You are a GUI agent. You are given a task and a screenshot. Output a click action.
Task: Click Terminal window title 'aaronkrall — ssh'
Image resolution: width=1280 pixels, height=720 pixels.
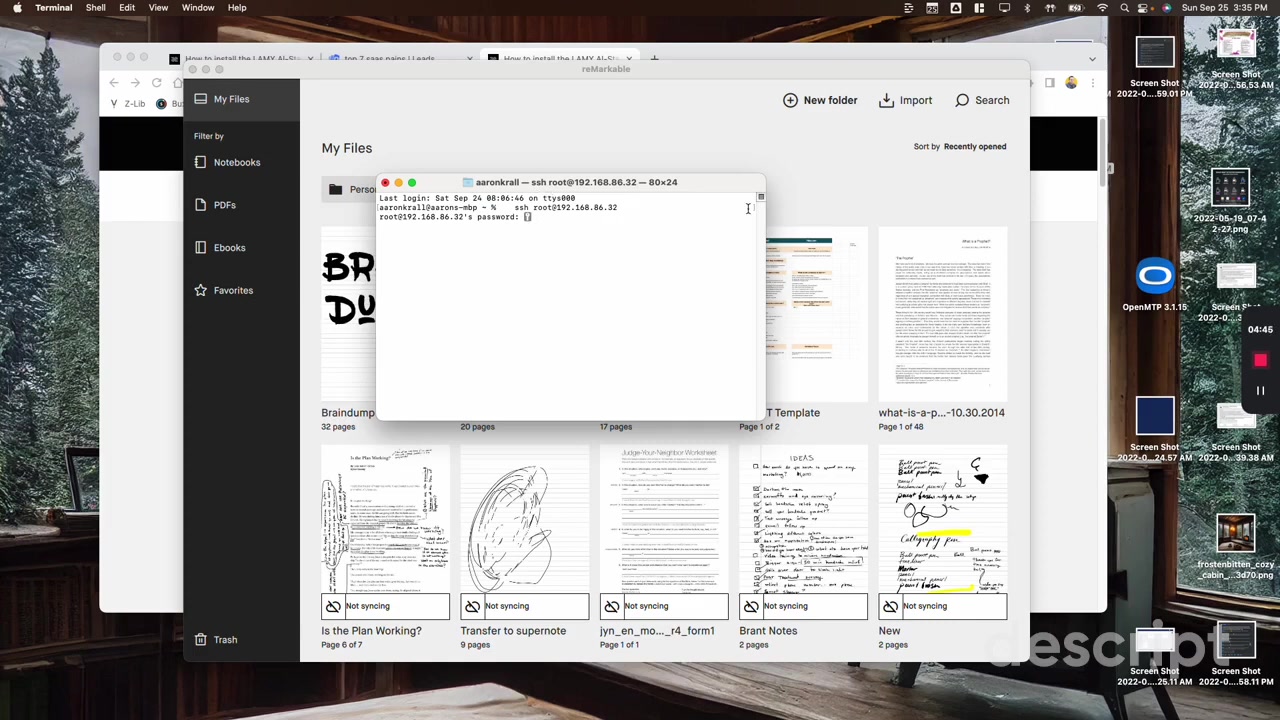pyautogui.click(x=576, y=182)
